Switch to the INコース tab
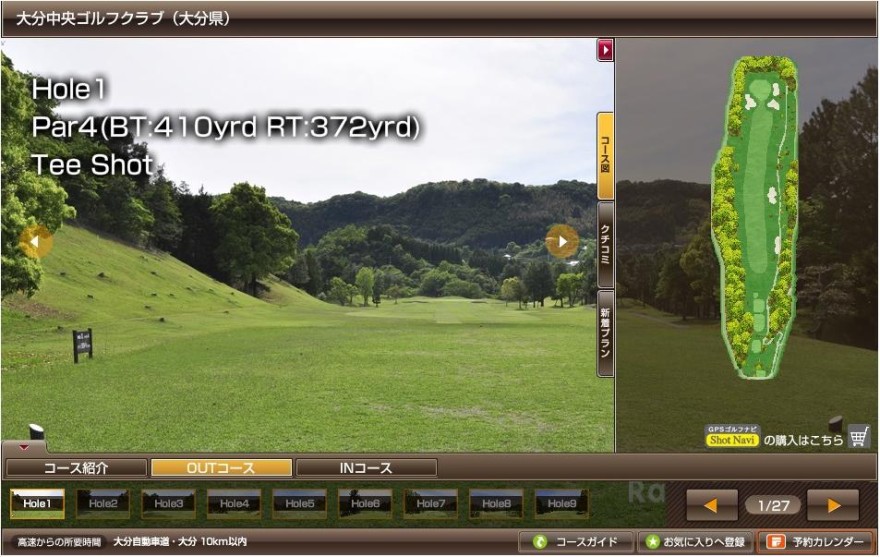Screen dimensions: 880x557 [x=366, y=468]
